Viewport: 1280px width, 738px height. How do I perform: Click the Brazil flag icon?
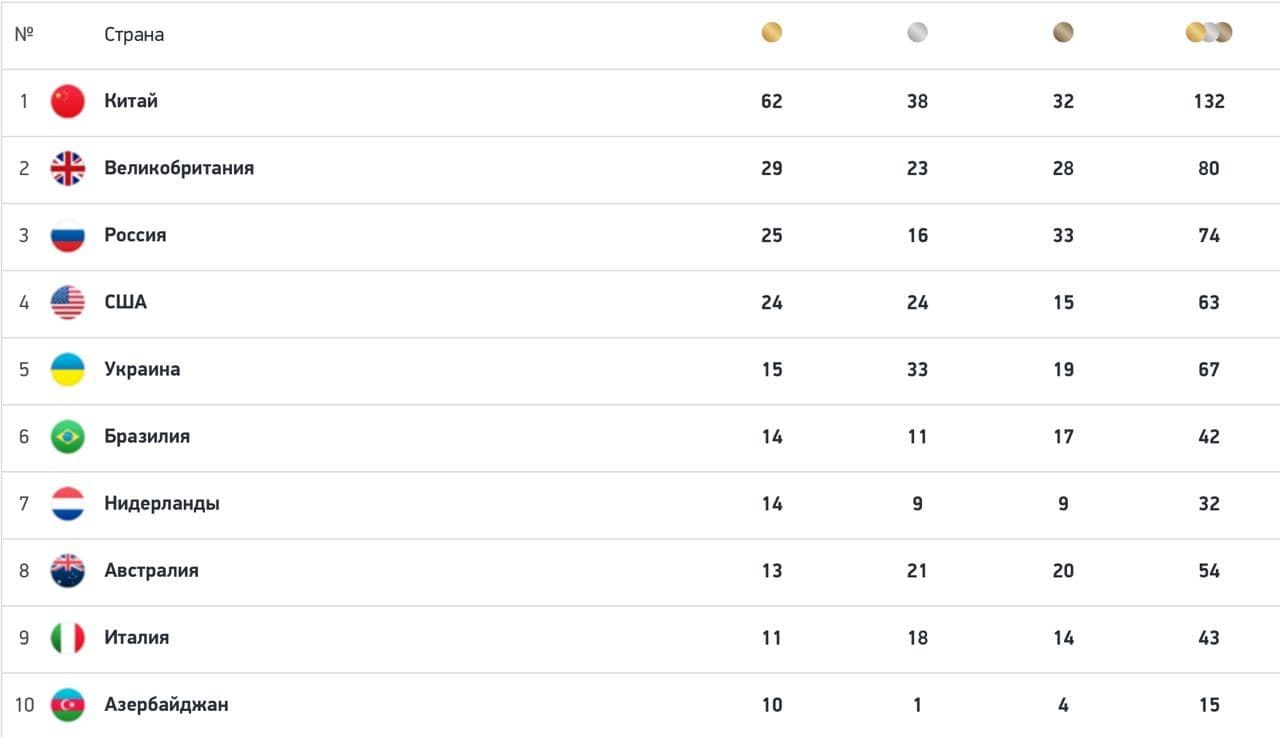[68, 436]
